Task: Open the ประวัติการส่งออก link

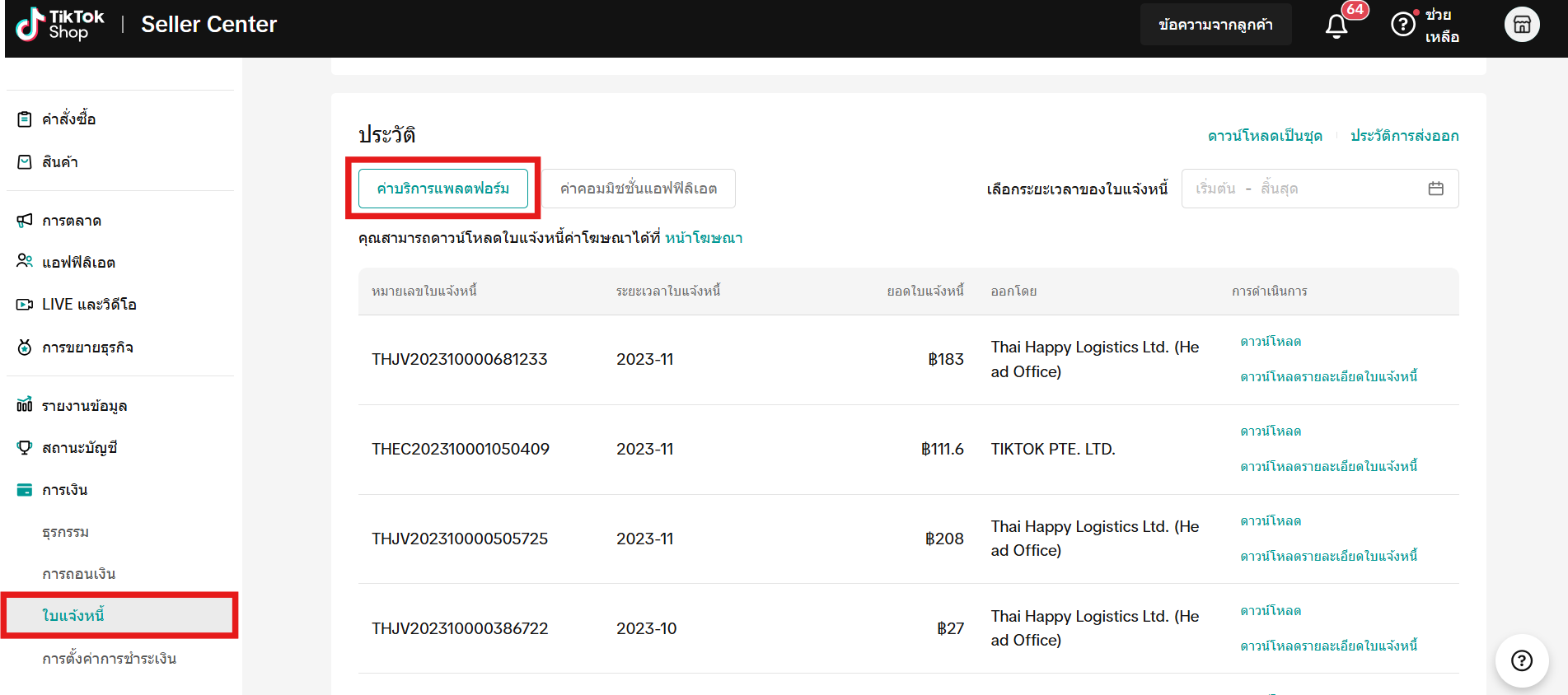Action: pos(1404,136)
